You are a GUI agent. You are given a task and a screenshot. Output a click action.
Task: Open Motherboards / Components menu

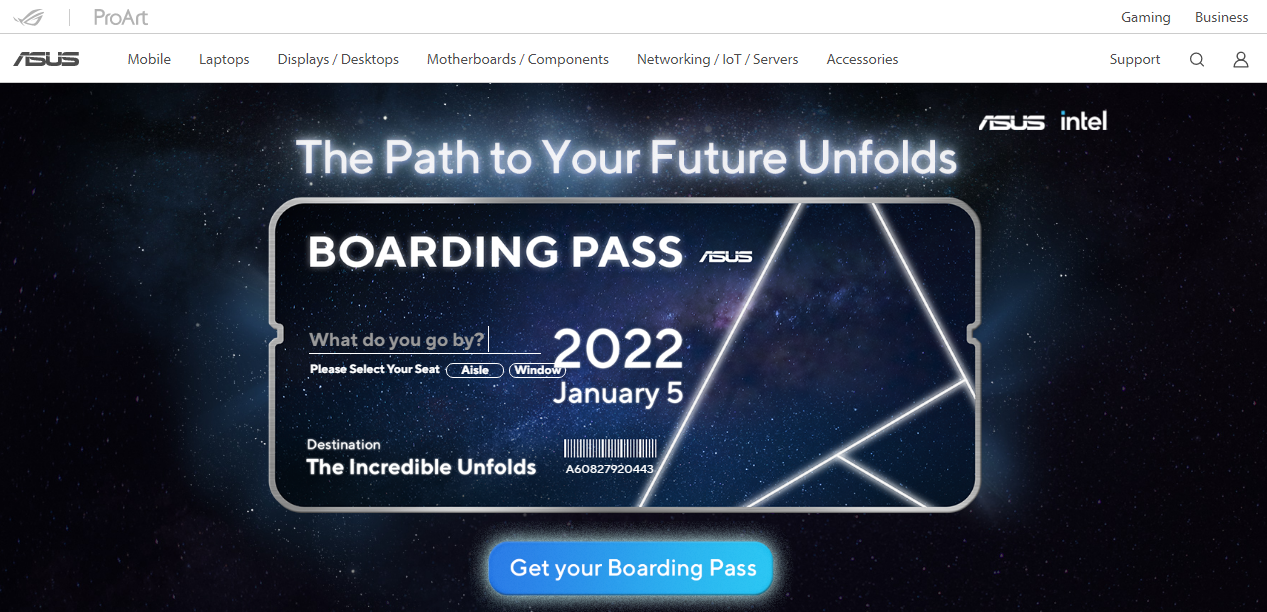point(518,59)
